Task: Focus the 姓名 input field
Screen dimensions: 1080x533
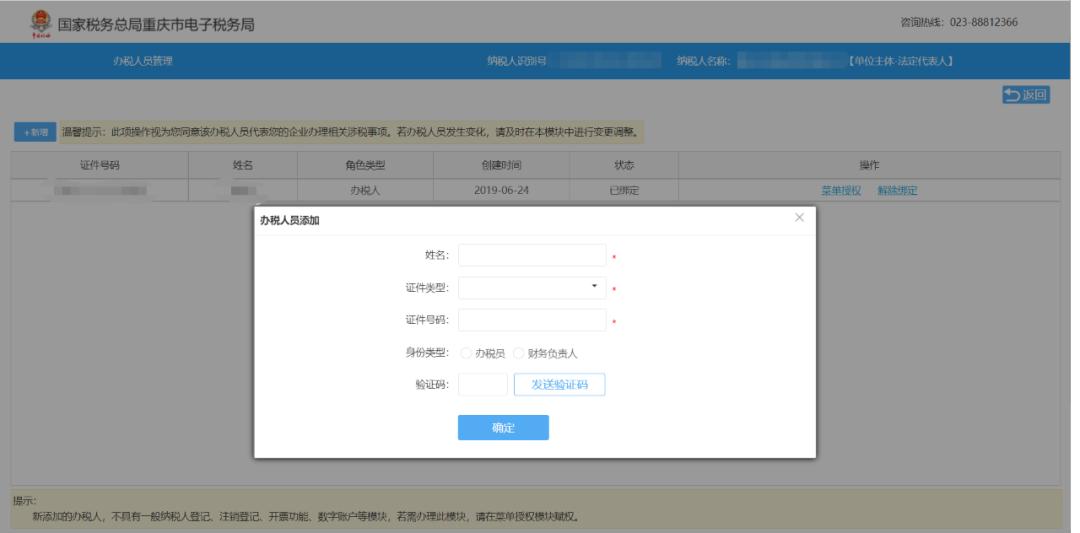Action: pyautogui.click(x=532, y=255)
